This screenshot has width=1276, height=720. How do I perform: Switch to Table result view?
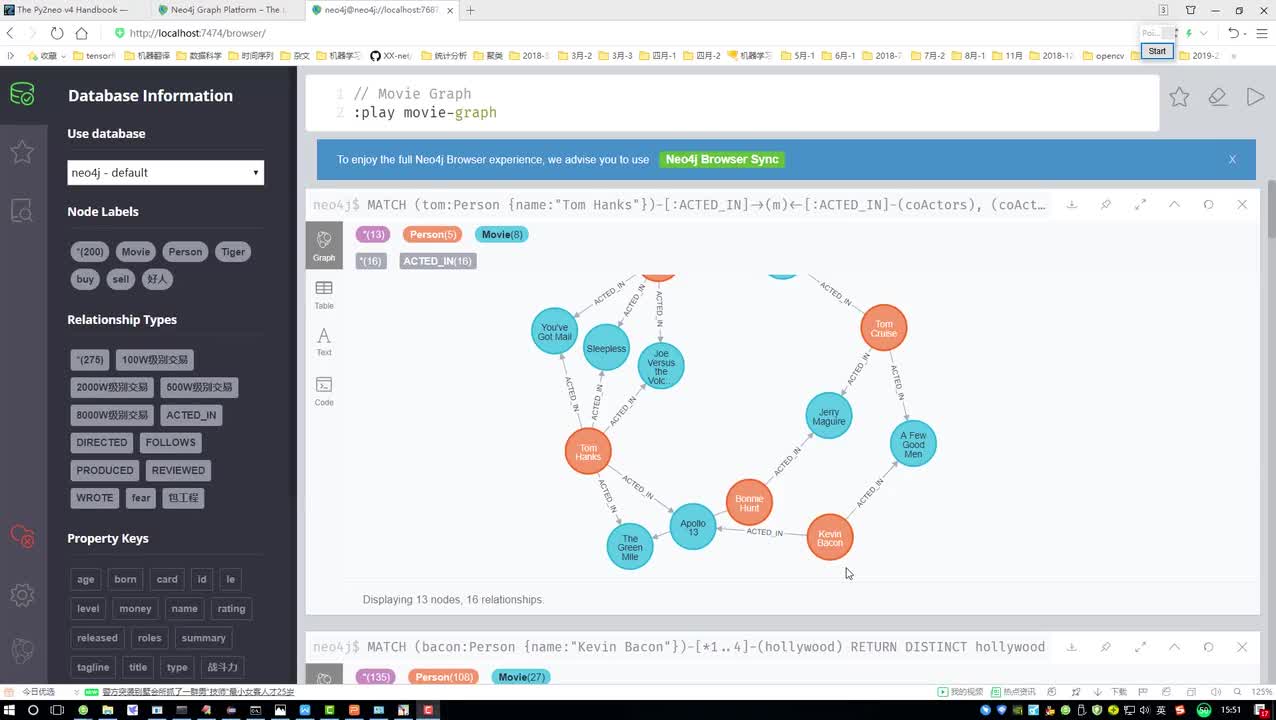pyautogui.click(x=324, y=294)
